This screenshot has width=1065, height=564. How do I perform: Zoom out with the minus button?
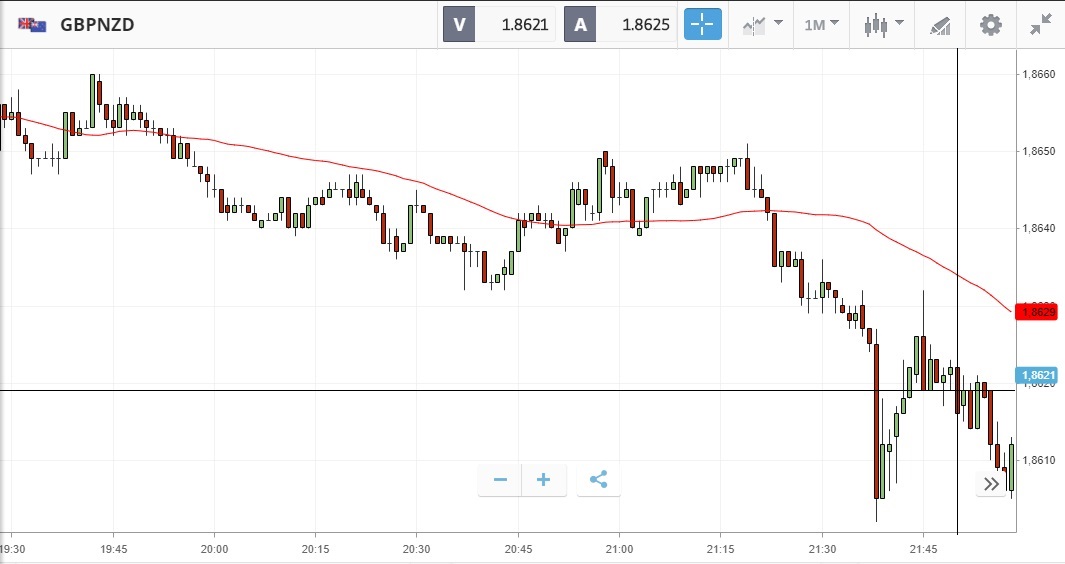click(x=500, y=480)
